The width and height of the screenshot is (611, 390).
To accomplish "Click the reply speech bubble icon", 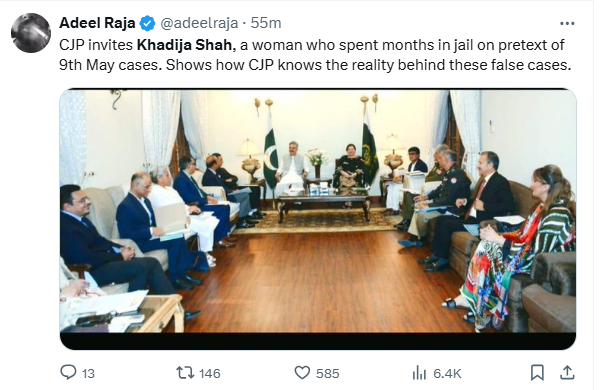I will tap(68, 372).
